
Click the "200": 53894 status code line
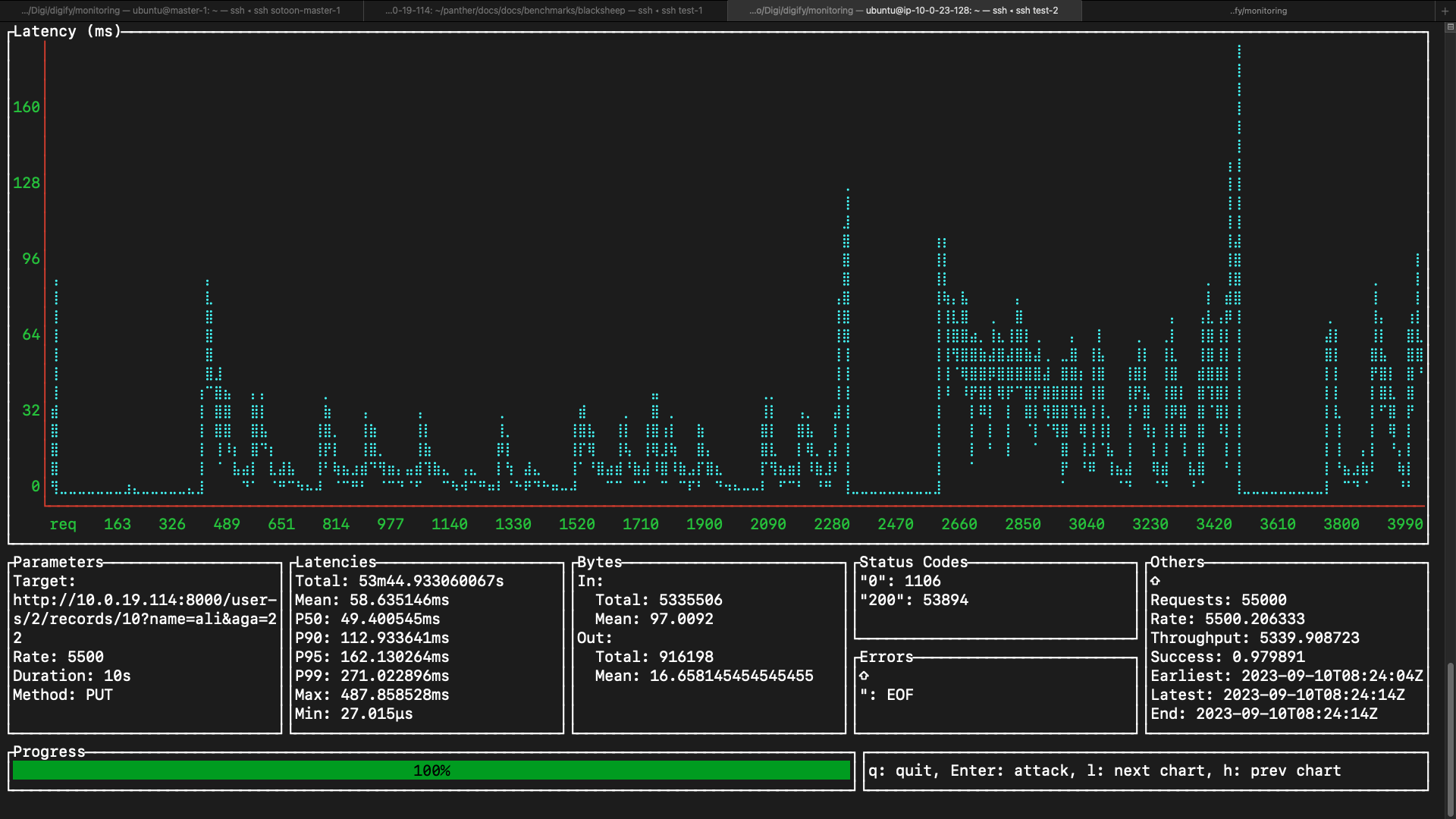point(914,600)
